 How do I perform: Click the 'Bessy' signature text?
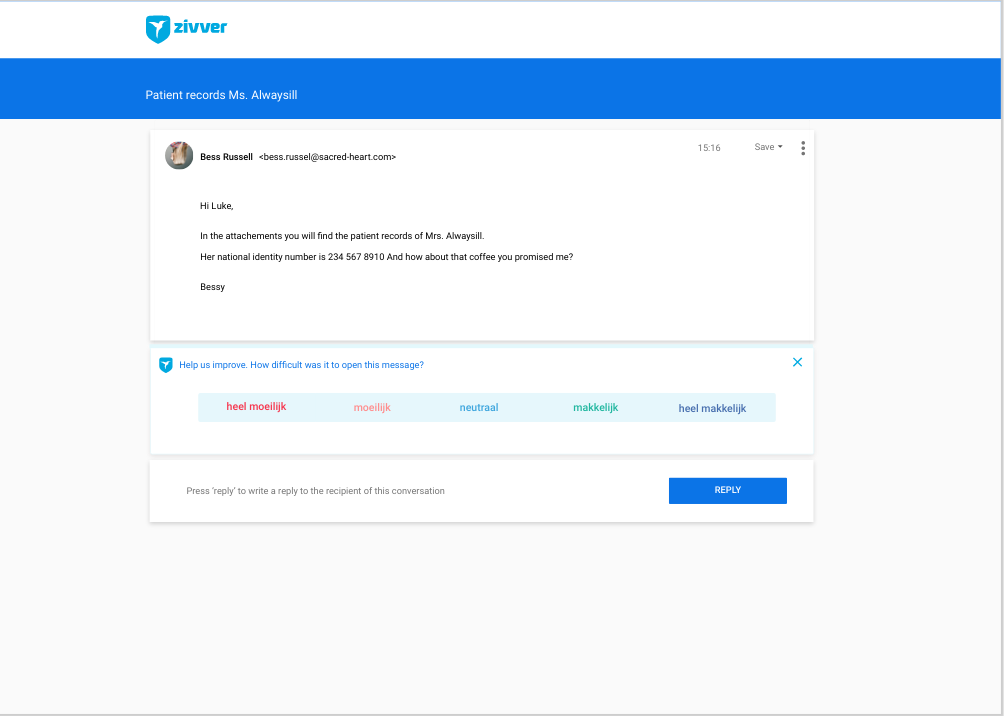(213, 287)
